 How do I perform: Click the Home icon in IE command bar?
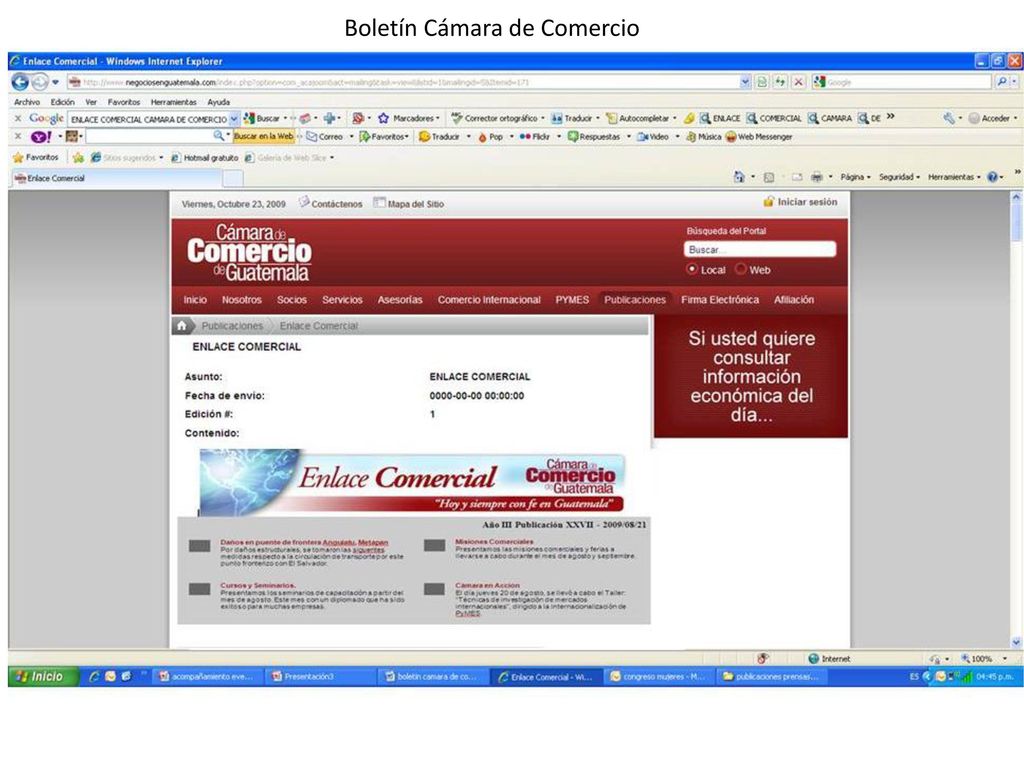click(x=739, y=177)
